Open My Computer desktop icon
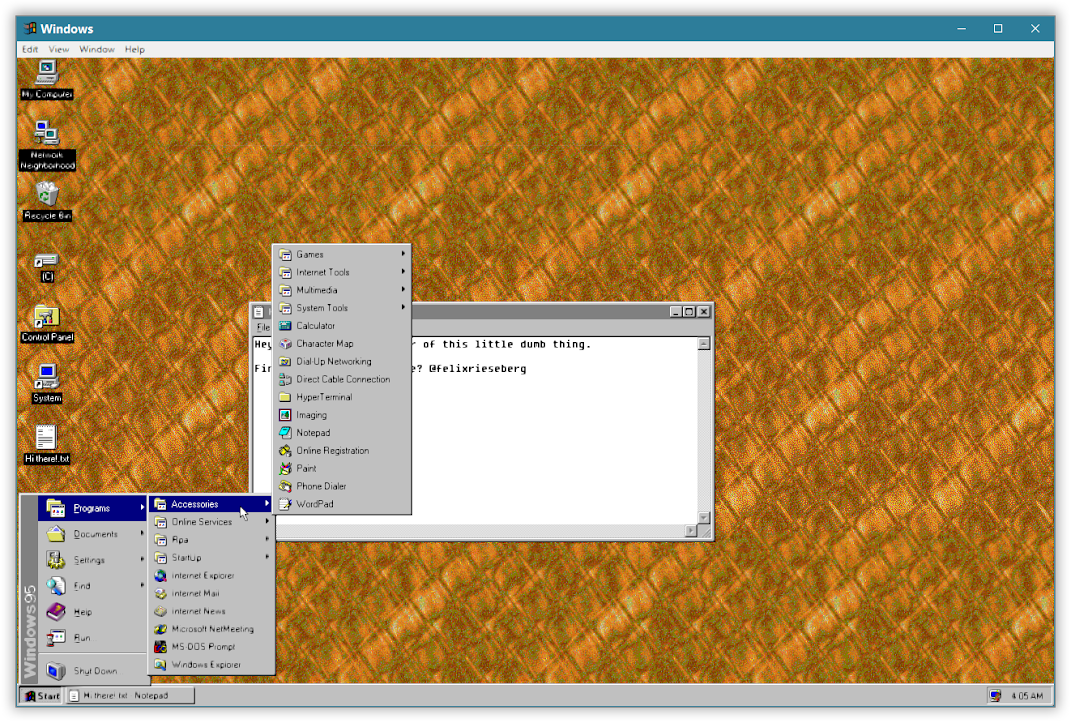Screen dimensions: 1071x723 click(x=46, y=80)
